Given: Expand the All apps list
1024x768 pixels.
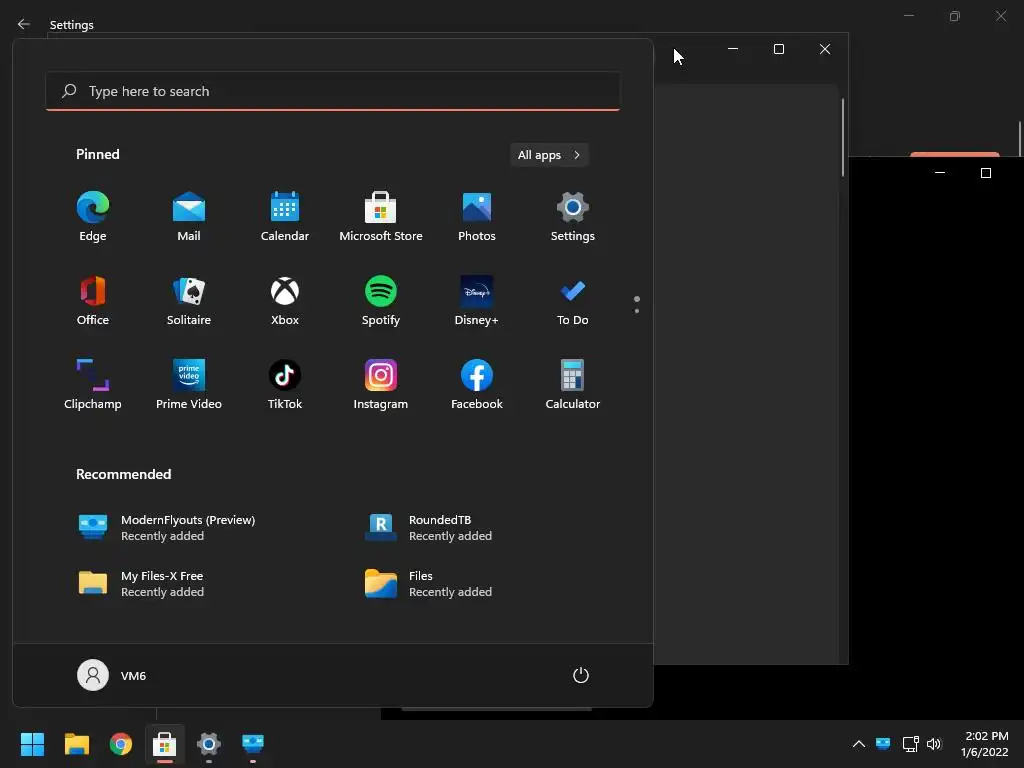Looking at the screenshot, I should [549, 155].
